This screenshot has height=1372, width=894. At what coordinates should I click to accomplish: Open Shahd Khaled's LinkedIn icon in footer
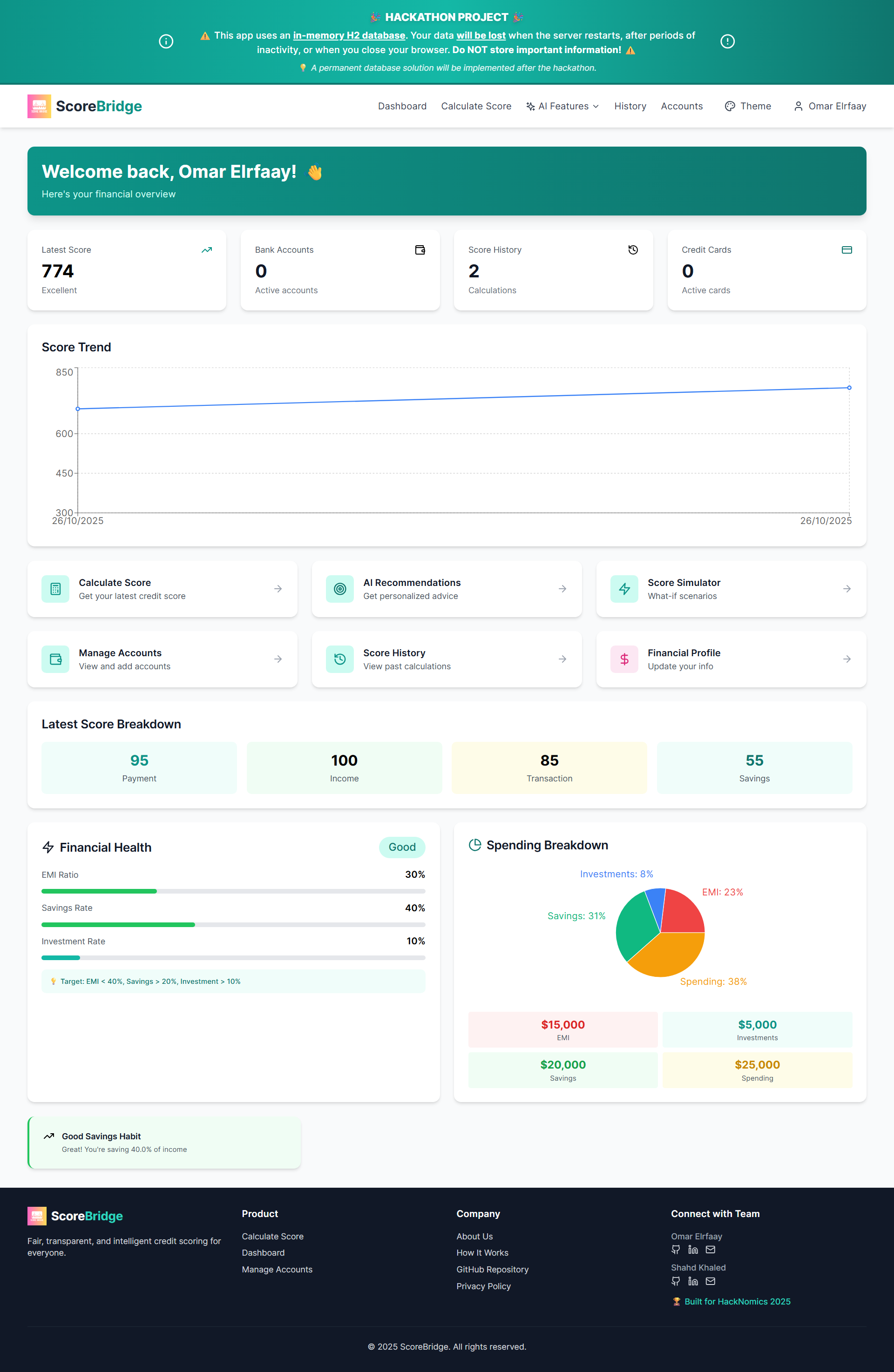pos(693,1281)
